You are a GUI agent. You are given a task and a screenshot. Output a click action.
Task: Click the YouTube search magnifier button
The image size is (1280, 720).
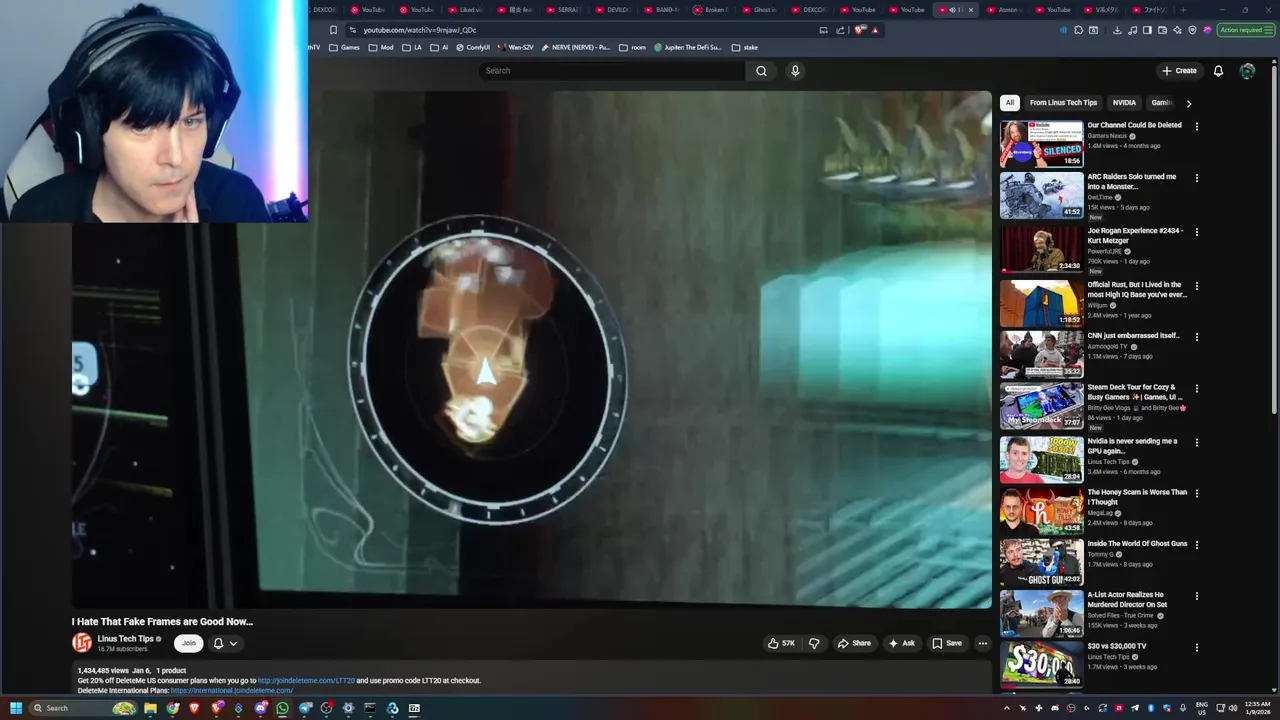pyautogui.click(x=761, y=71)
